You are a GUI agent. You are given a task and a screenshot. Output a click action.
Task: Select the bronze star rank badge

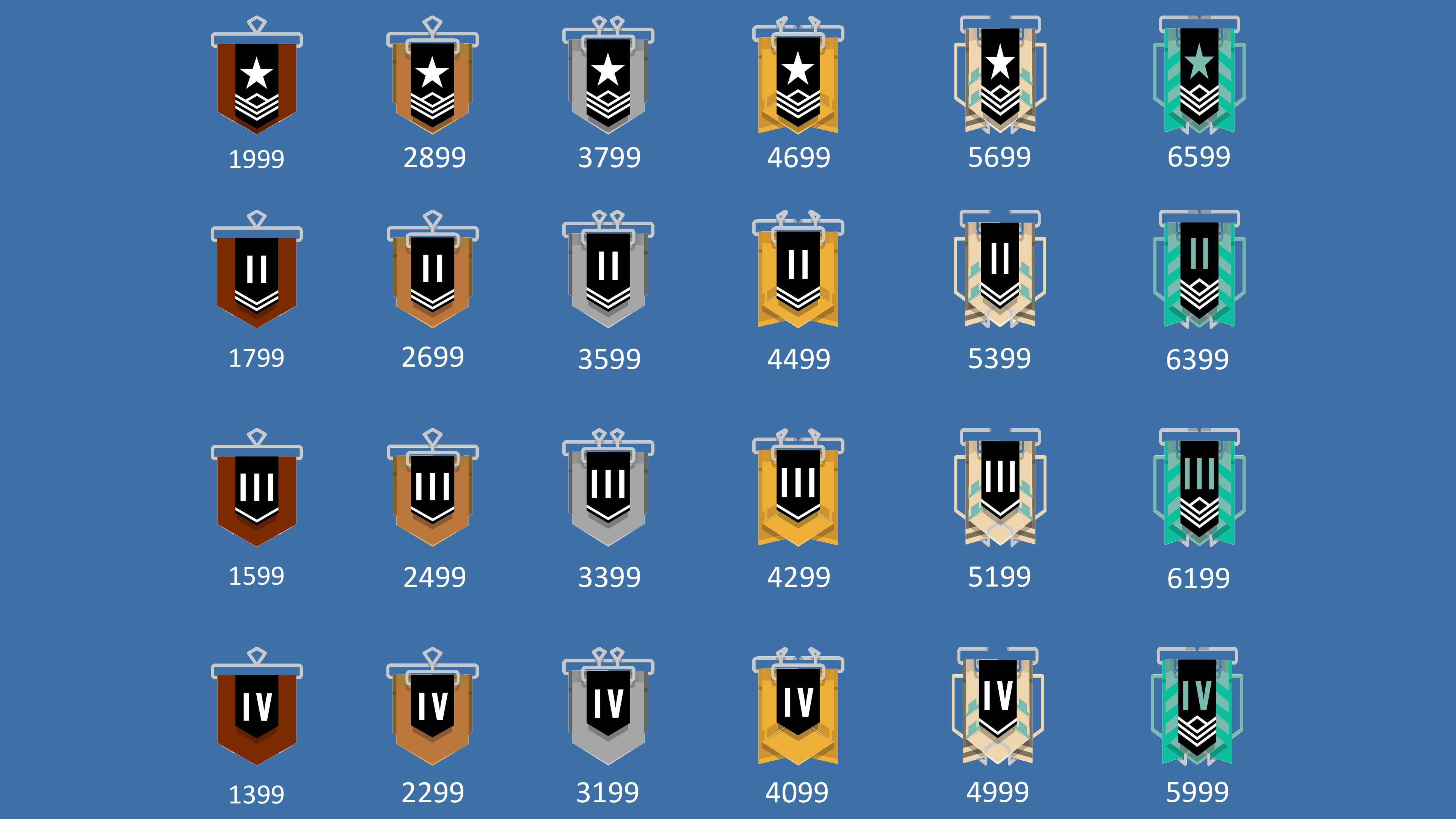tap(432, 75)
